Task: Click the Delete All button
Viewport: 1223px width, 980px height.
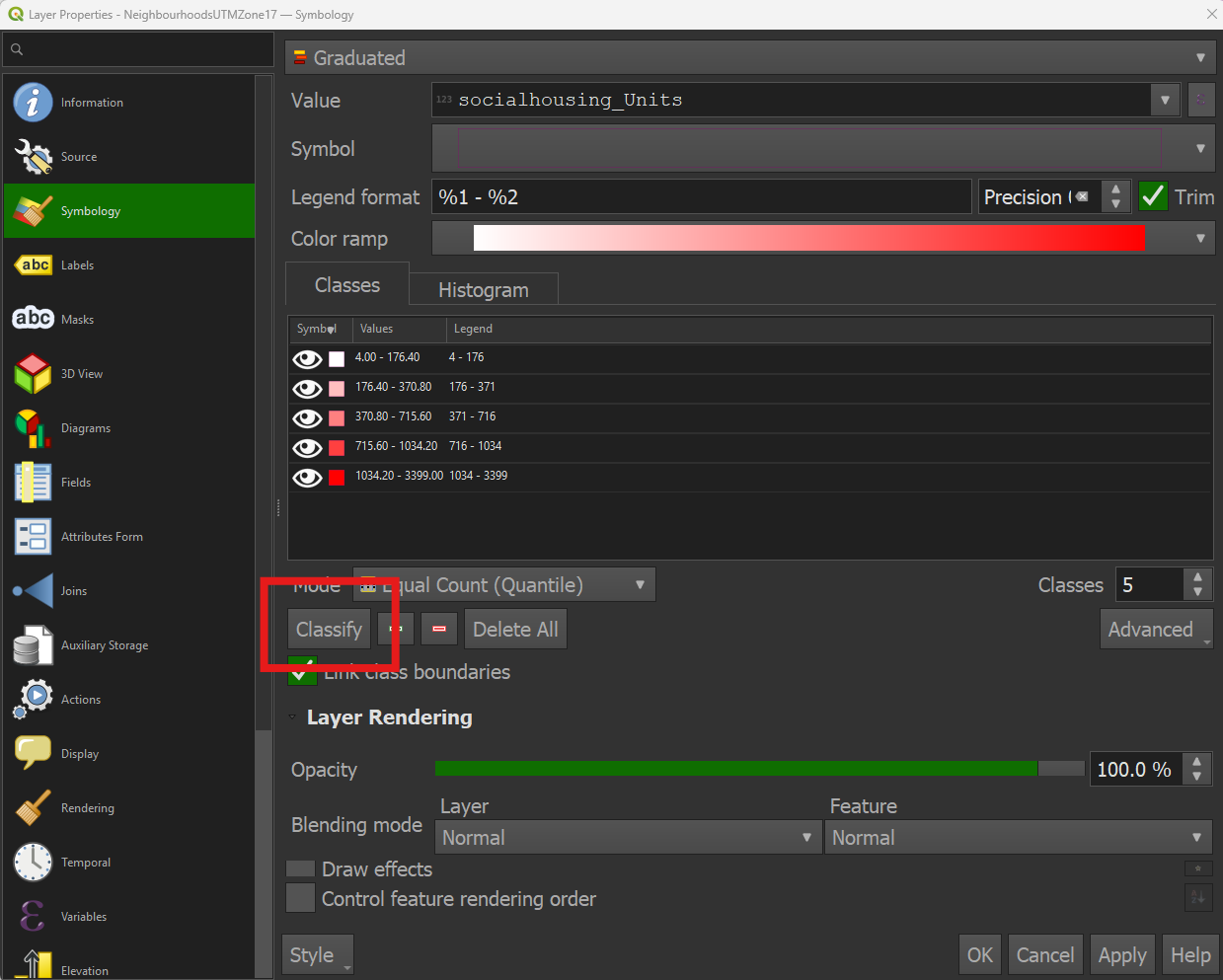Action: [x=515, y=630]
